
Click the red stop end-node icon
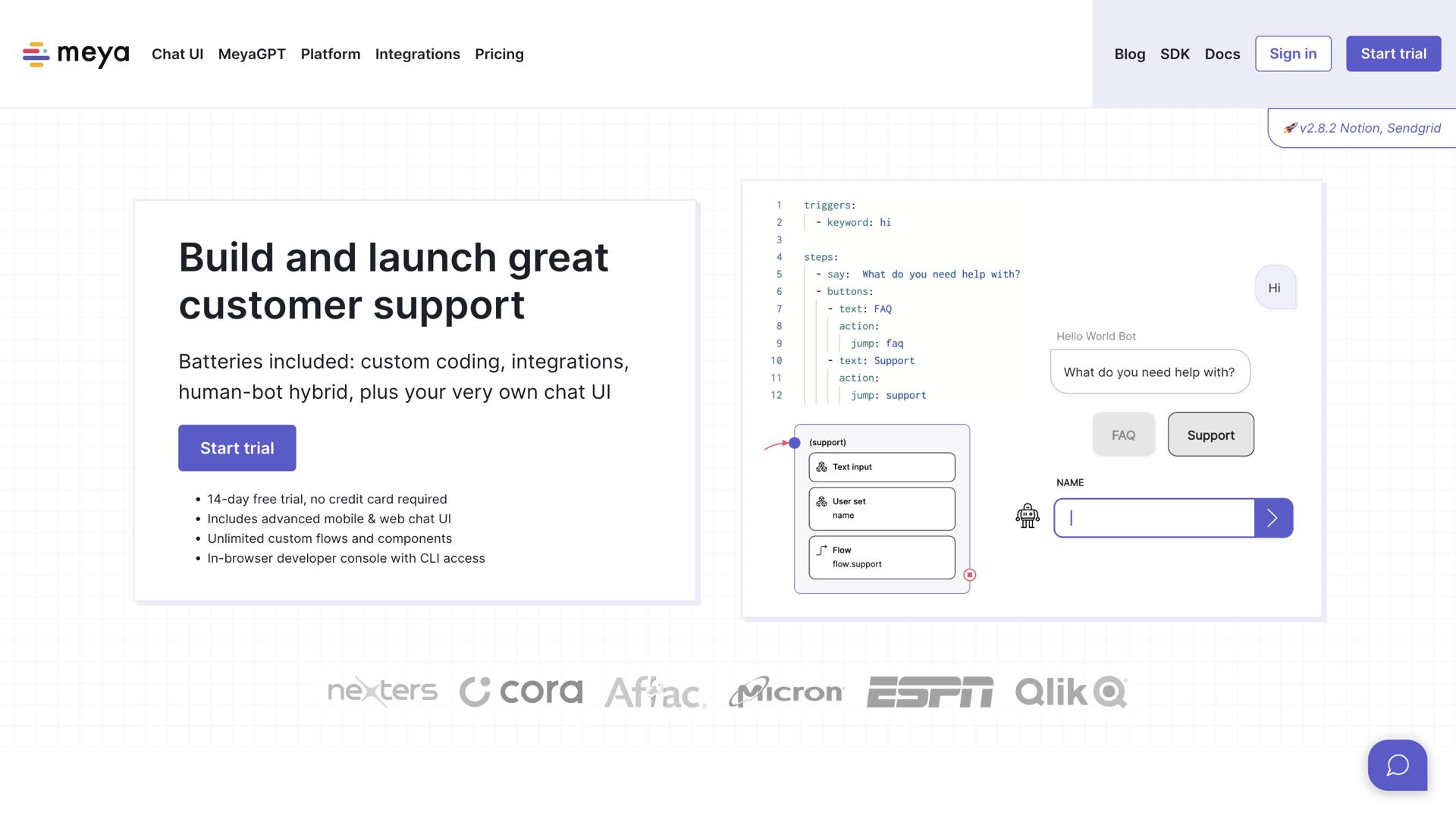[969, 575]
